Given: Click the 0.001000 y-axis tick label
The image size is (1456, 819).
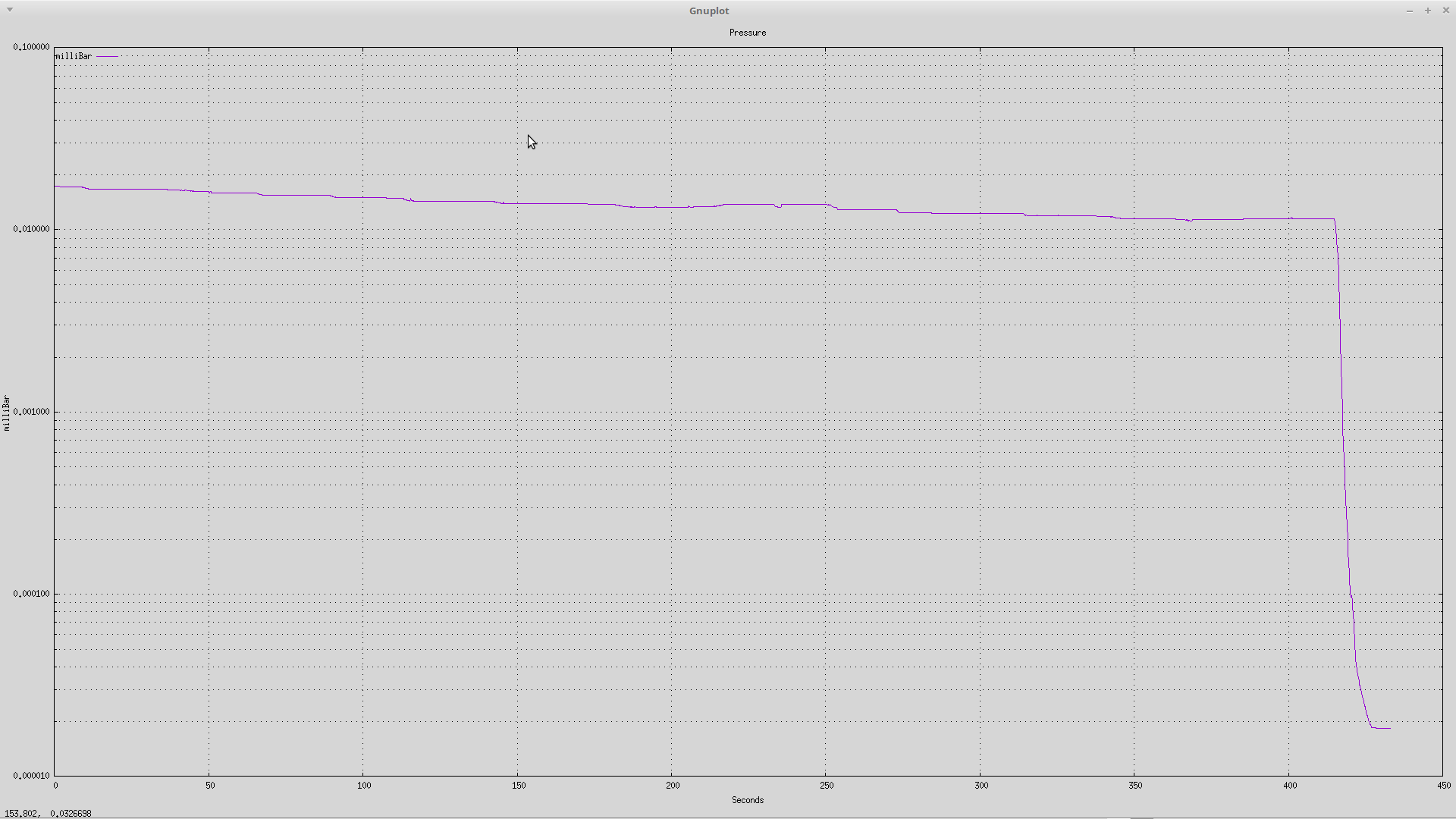Looking at the screenshot, I should tap(31, 412).
